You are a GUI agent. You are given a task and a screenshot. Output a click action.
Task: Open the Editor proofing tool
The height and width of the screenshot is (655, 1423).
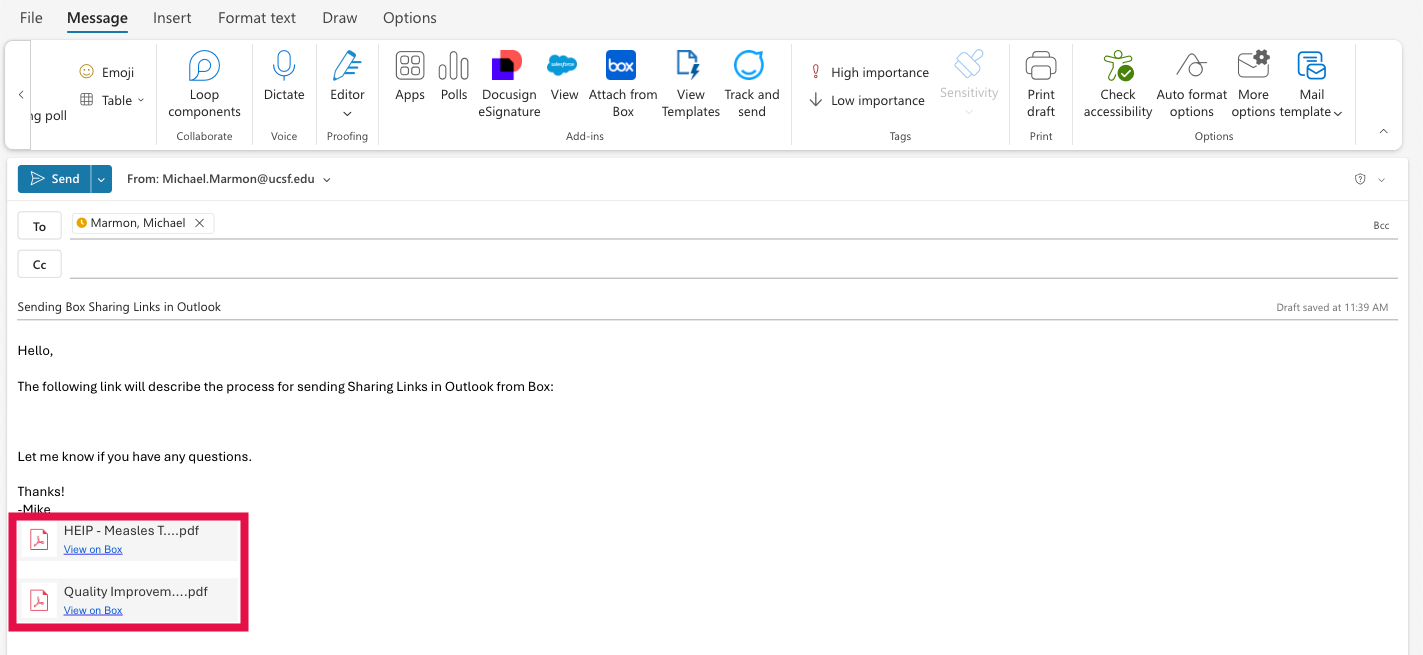347,77
